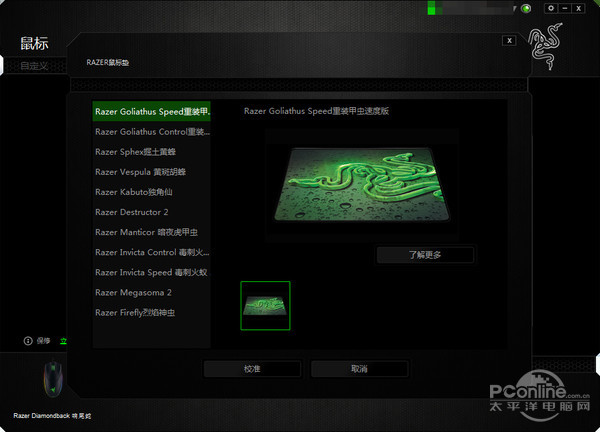
Task: Click the green status indicator orb
Action: pyautogui.click(x=526, y=9)
